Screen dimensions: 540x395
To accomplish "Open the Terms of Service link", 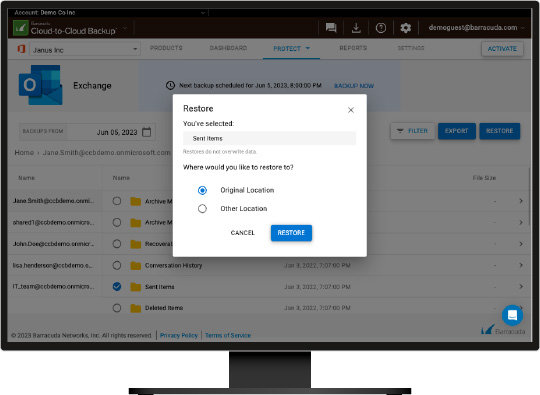I will click(x=228, y=335).
